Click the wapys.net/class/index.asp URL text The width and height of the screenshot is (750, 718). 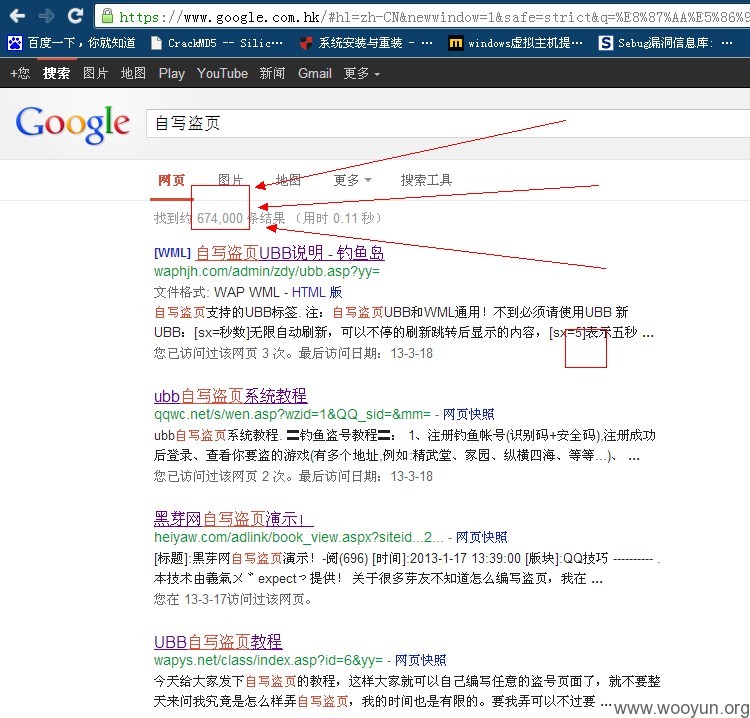pyautogui.click(x=268, y=660)
